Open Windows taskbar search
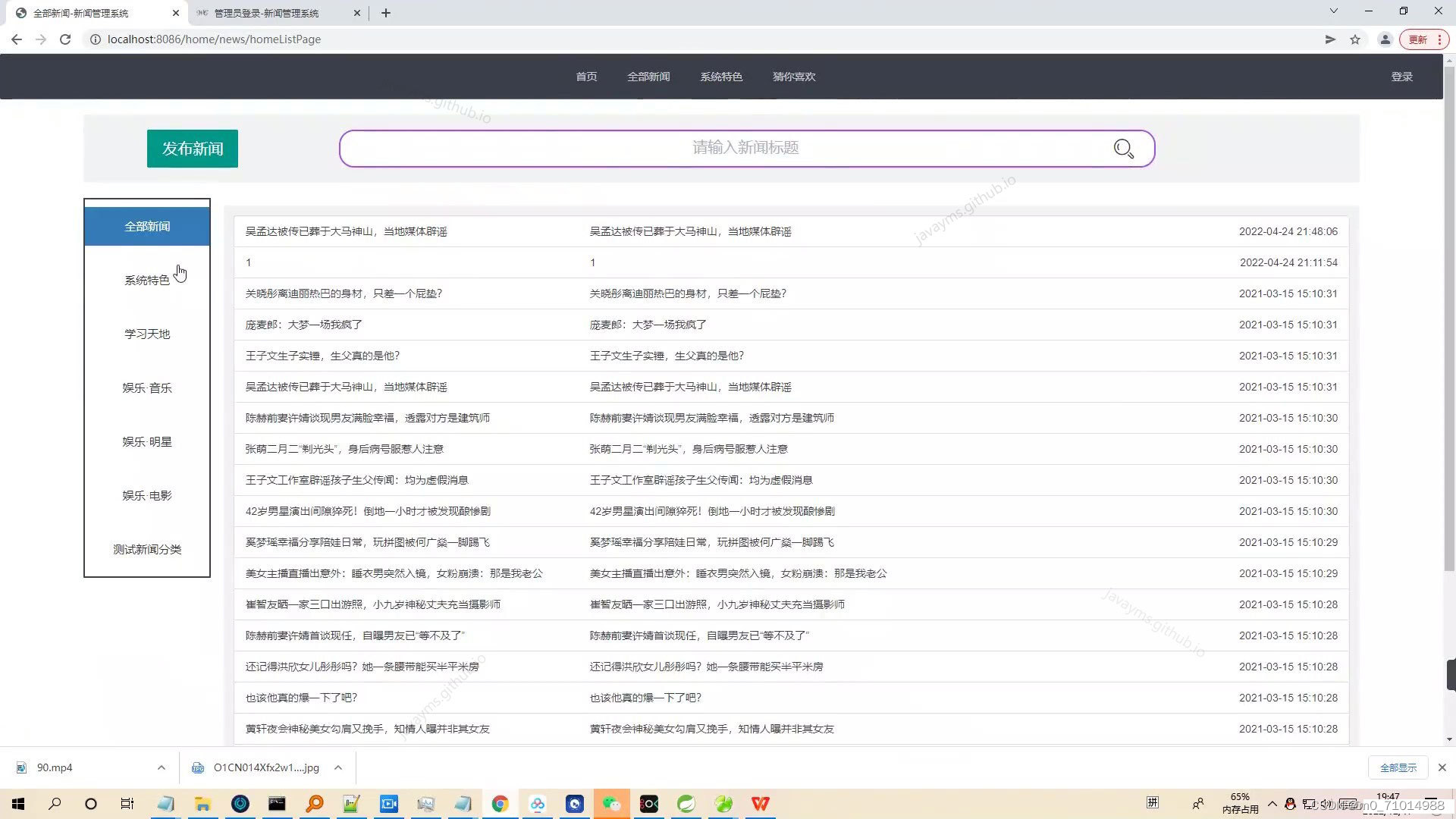 coord(55,804)
